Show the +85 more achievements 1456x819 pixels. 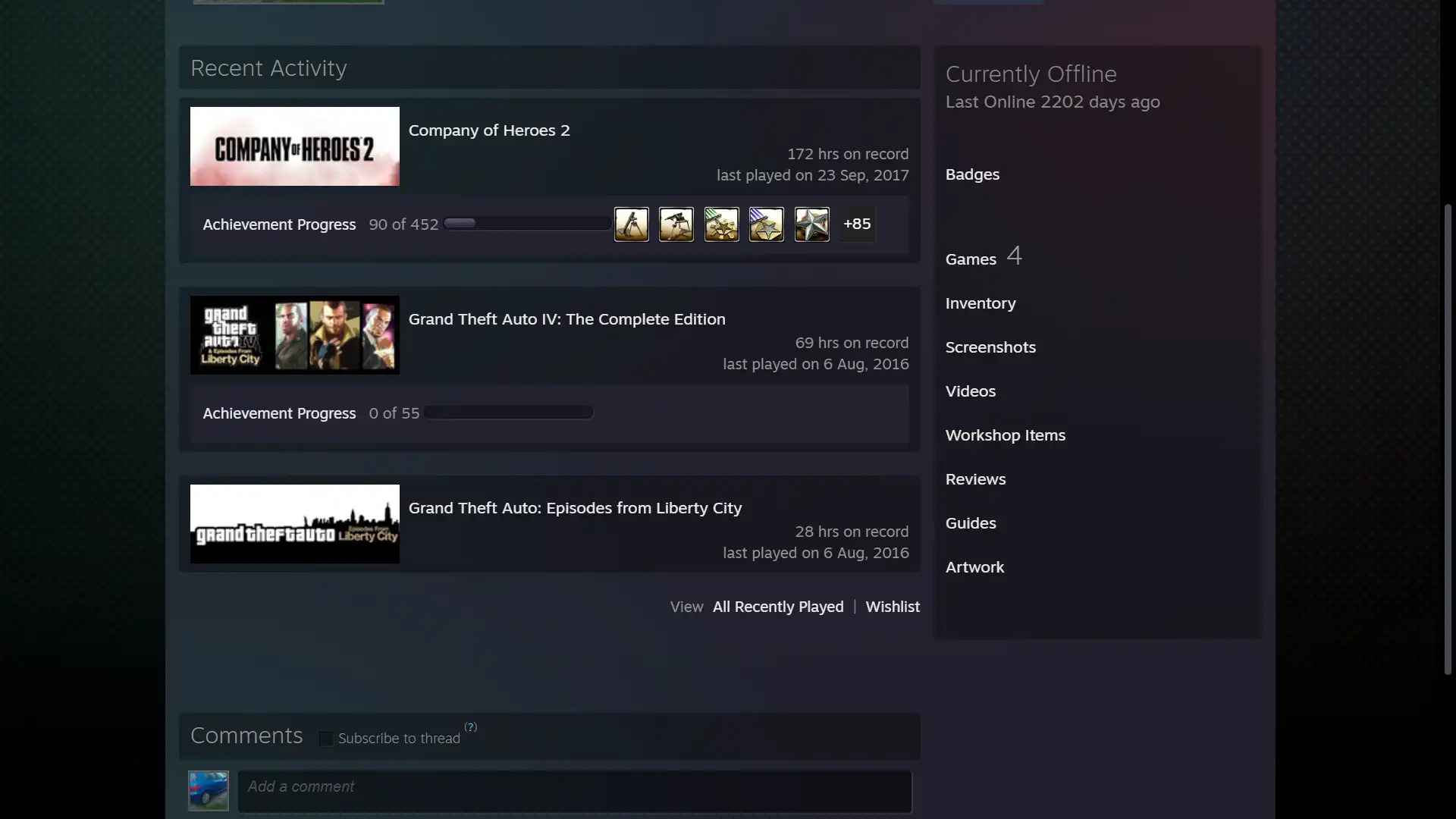857,224
